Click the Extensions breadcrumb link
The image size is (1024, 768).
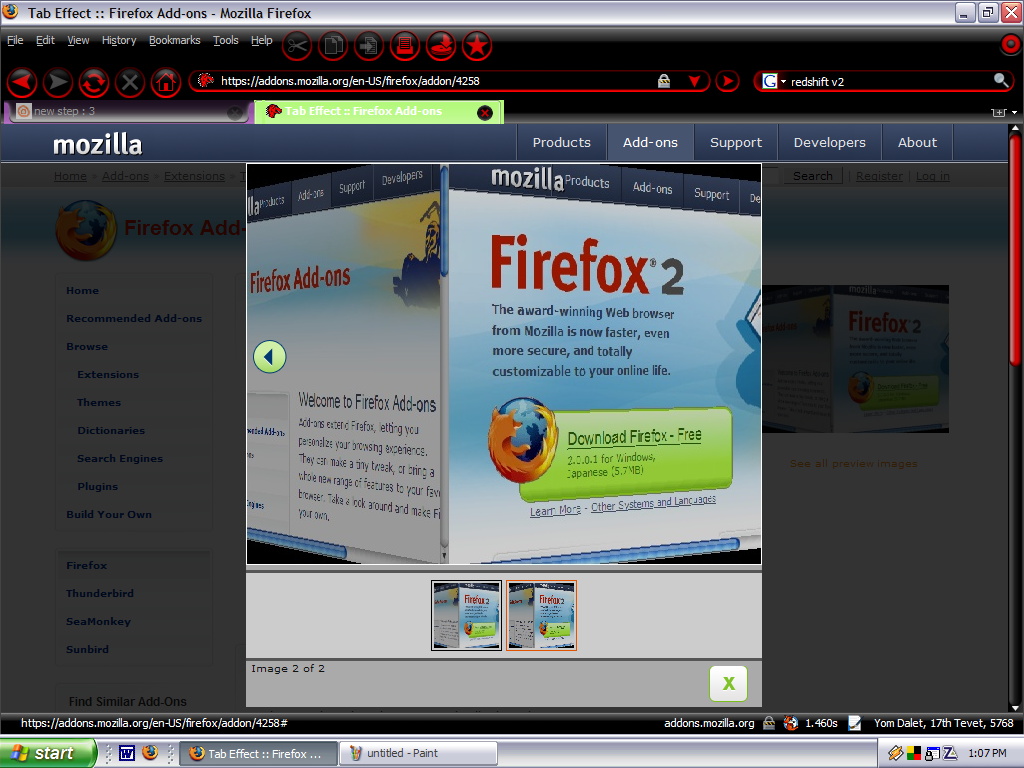coord(194,176)
